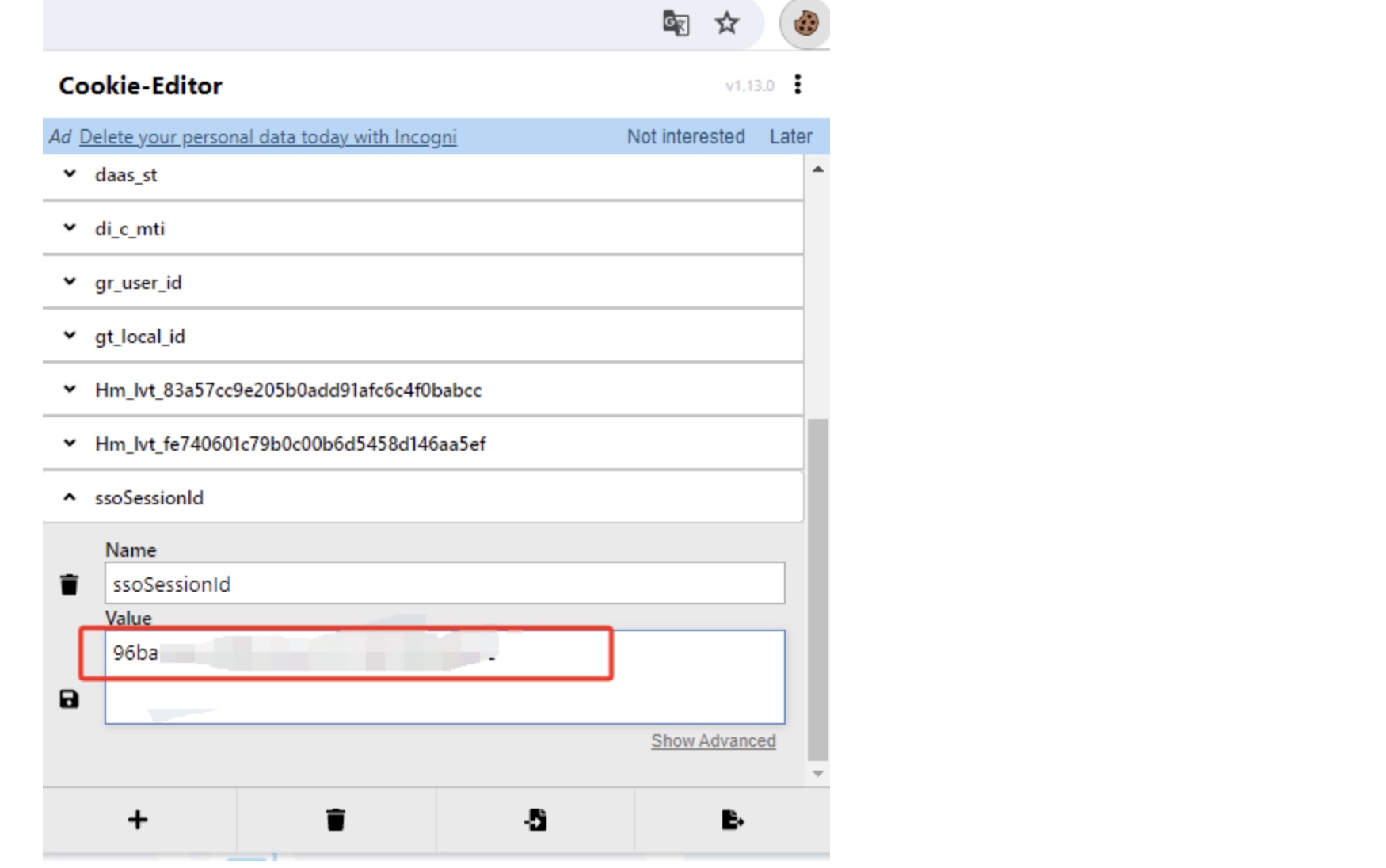
Task: Click Show Advanced link
Action: (x=714, y=740)
